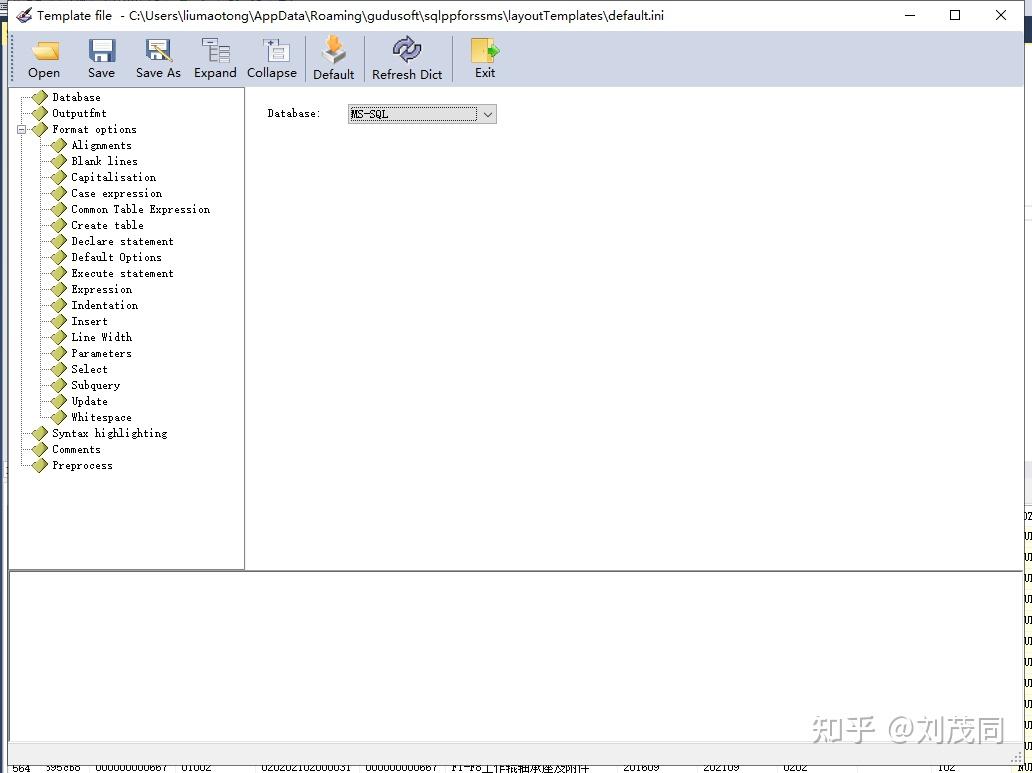Open the Database dropdown list
Screen dimensions: 1032x773
[487, 114]
